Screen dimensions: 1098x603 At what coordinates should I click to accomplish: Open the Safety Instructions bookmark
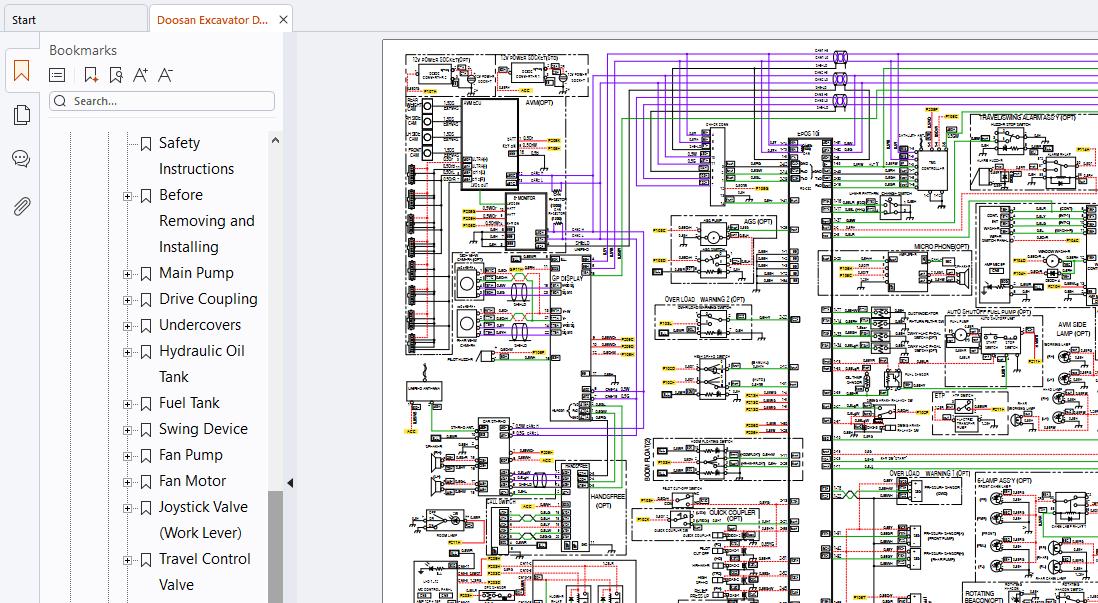(196, 155)
